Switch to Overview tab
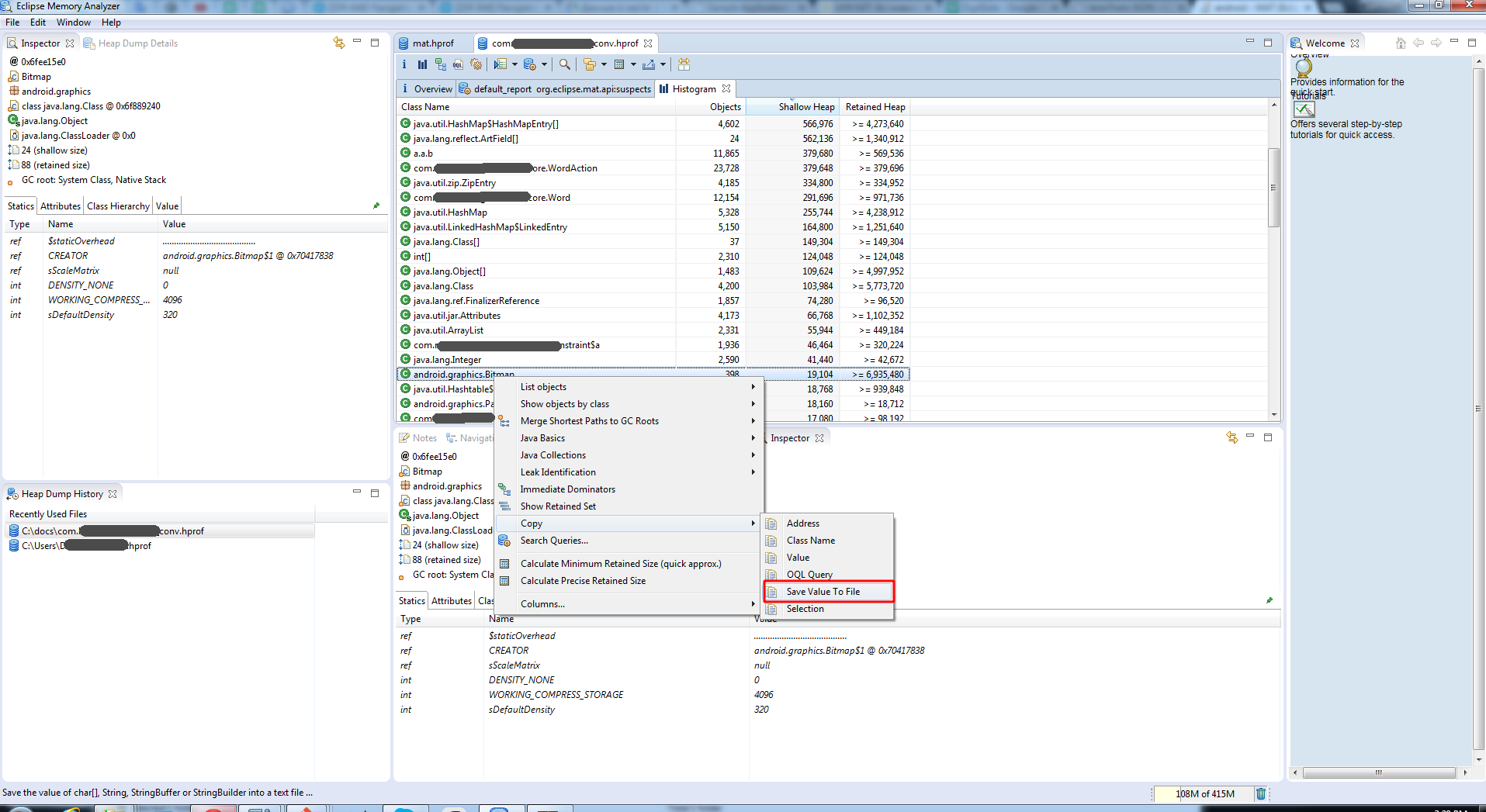 426,89
